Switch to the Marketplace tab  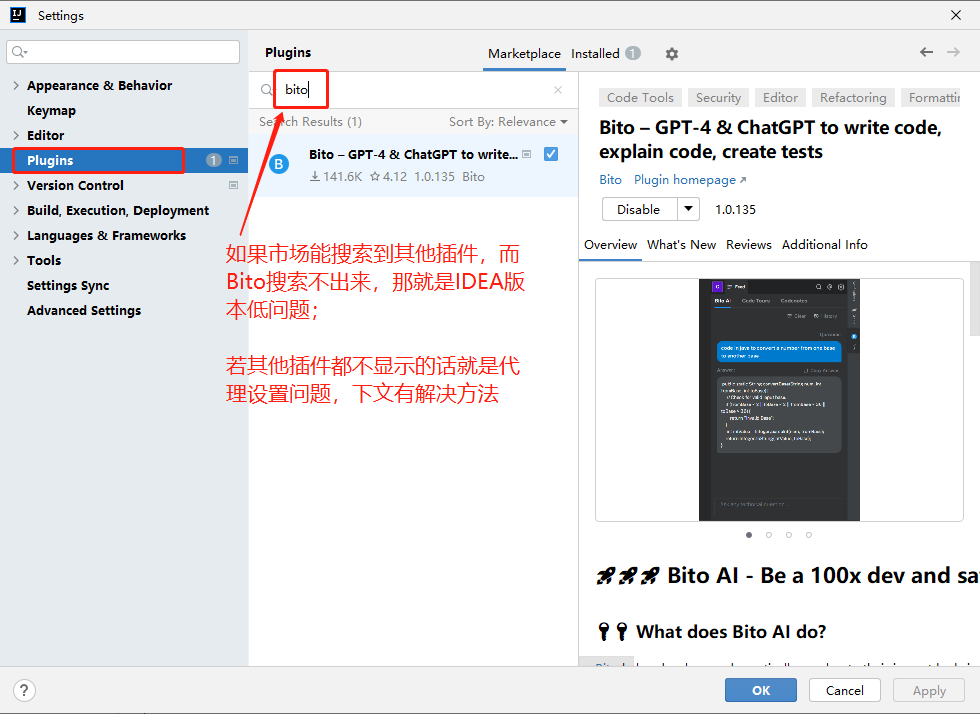tap(524, 54)
